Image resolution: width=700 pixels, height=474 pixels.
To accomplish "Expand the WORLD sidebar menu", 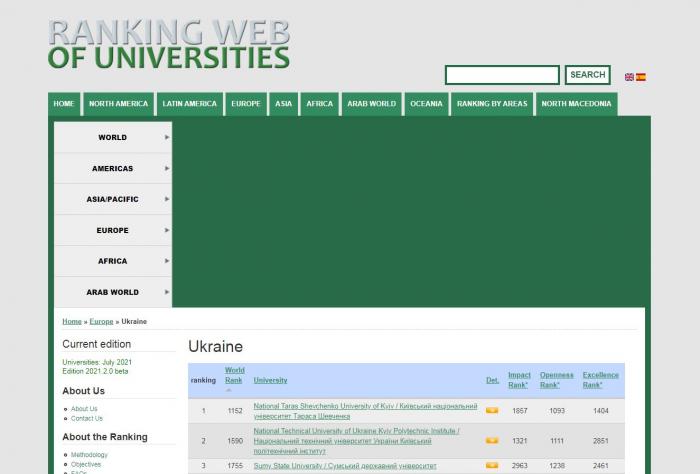I will tap(113, 137).
